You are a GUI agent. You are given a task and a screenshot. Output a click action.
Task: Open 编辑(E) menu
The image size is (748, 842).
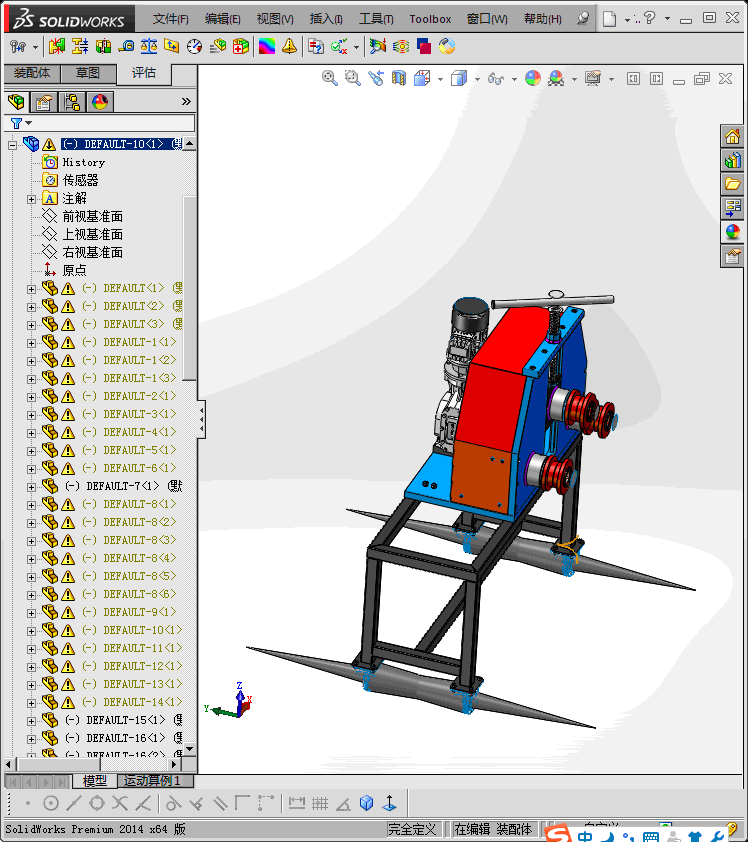222,19
